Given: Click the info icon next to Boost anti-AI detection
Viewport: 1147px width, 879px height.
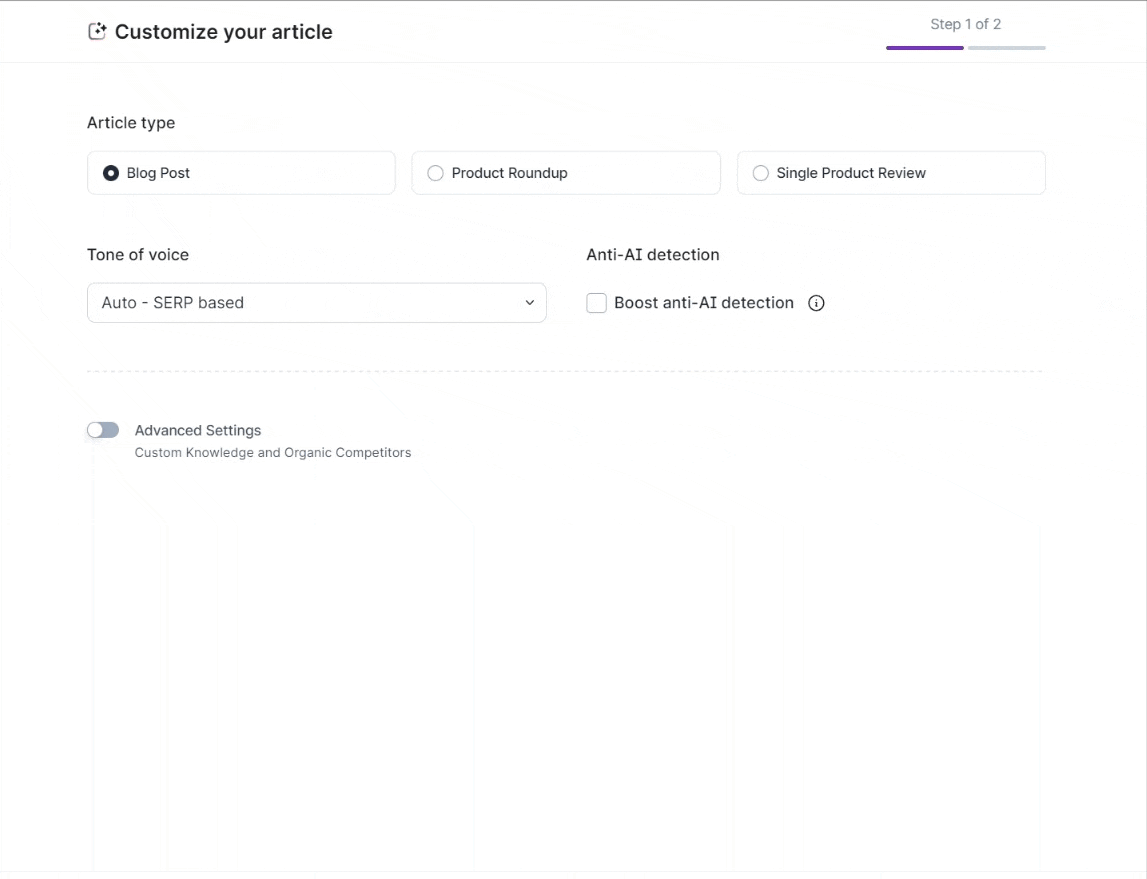Looking at the screenshot, I should [816, 303].
